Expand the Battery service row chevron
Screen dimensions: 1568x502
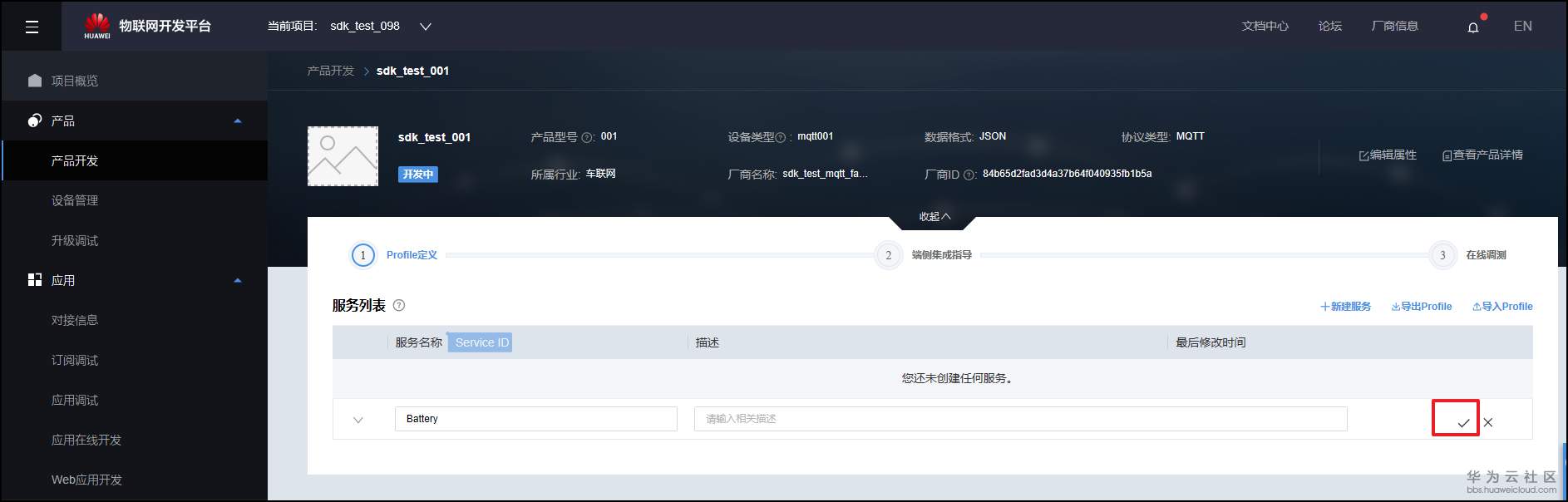coord(358,420)
